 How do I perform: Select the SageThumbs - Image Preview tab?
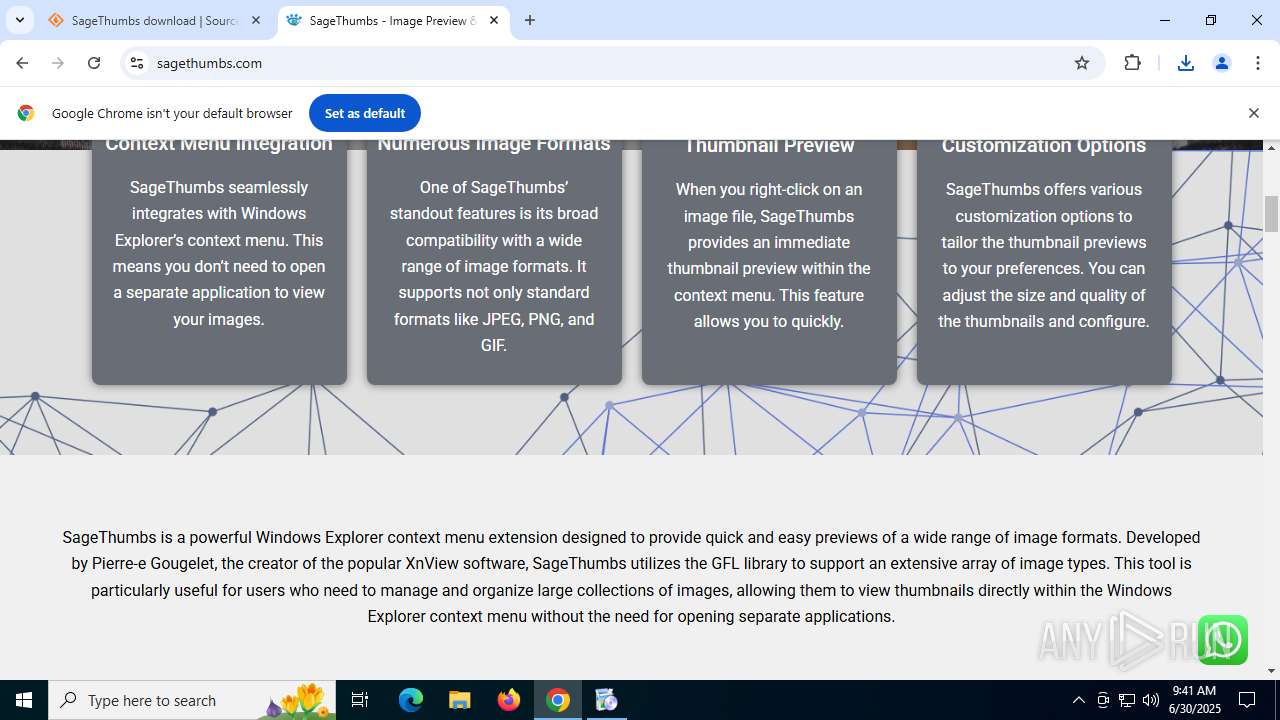tap(392, 20)
